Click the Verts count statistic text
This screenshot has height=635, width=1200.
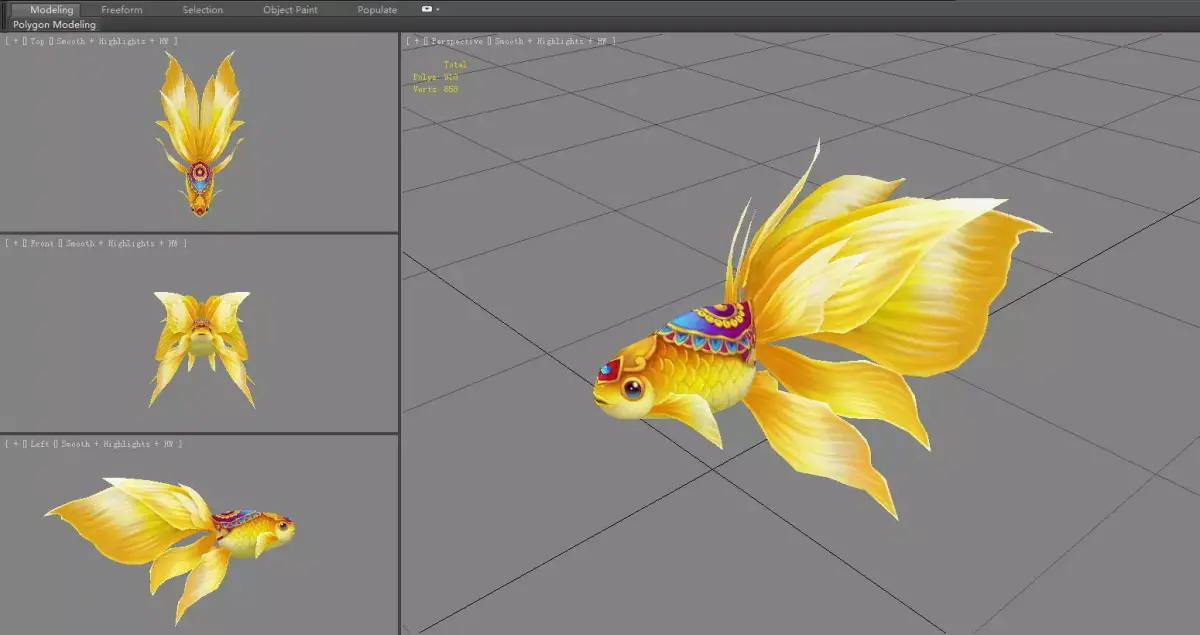click(x=435, y=89)
